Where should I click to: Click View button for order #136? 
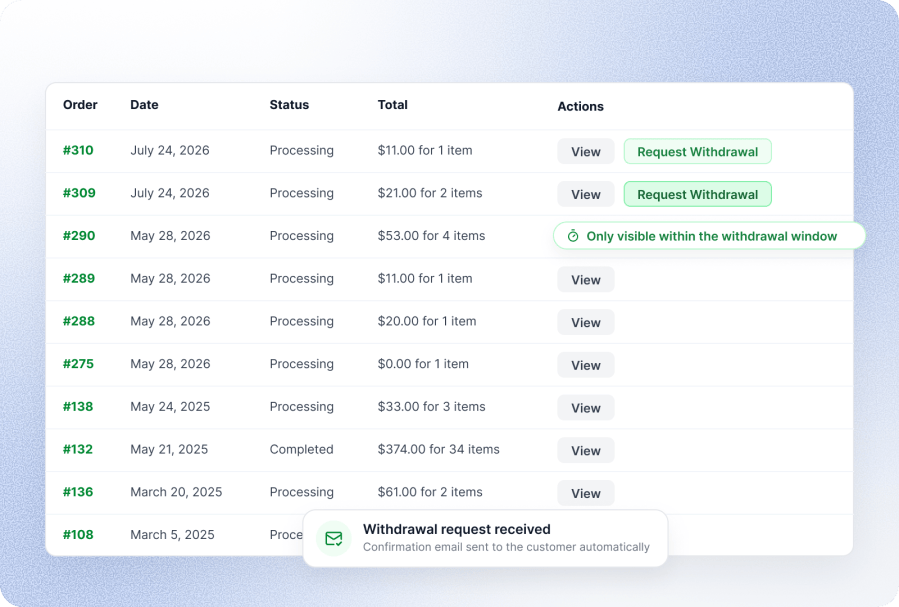(586, 494)
